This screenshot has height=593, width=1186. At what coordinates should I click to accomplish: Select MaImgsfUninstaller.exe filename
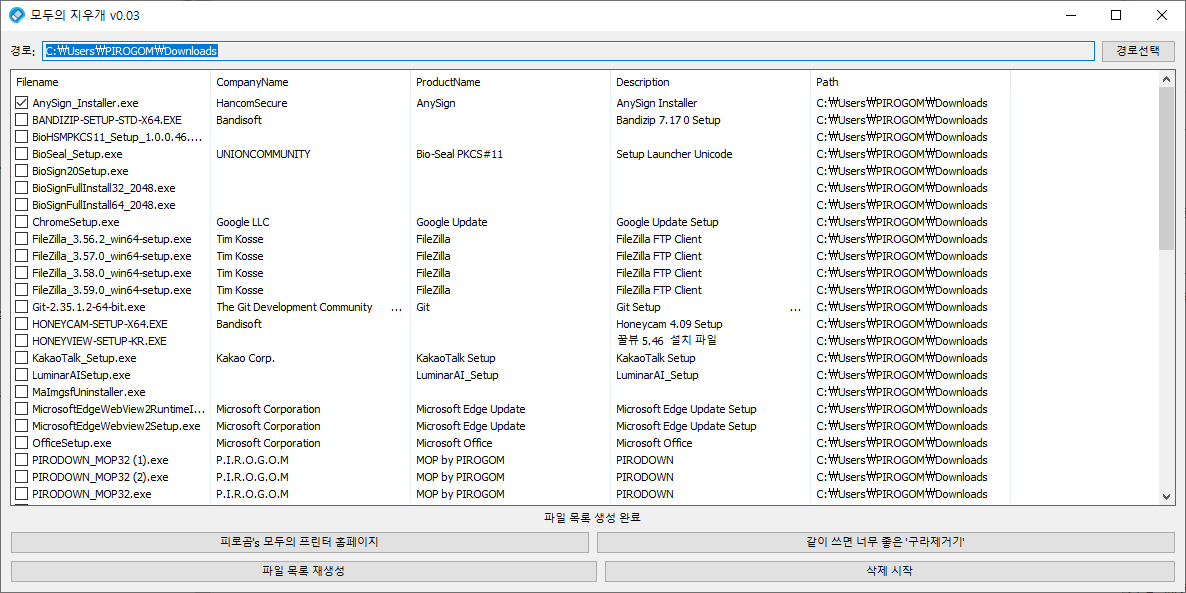88,392
